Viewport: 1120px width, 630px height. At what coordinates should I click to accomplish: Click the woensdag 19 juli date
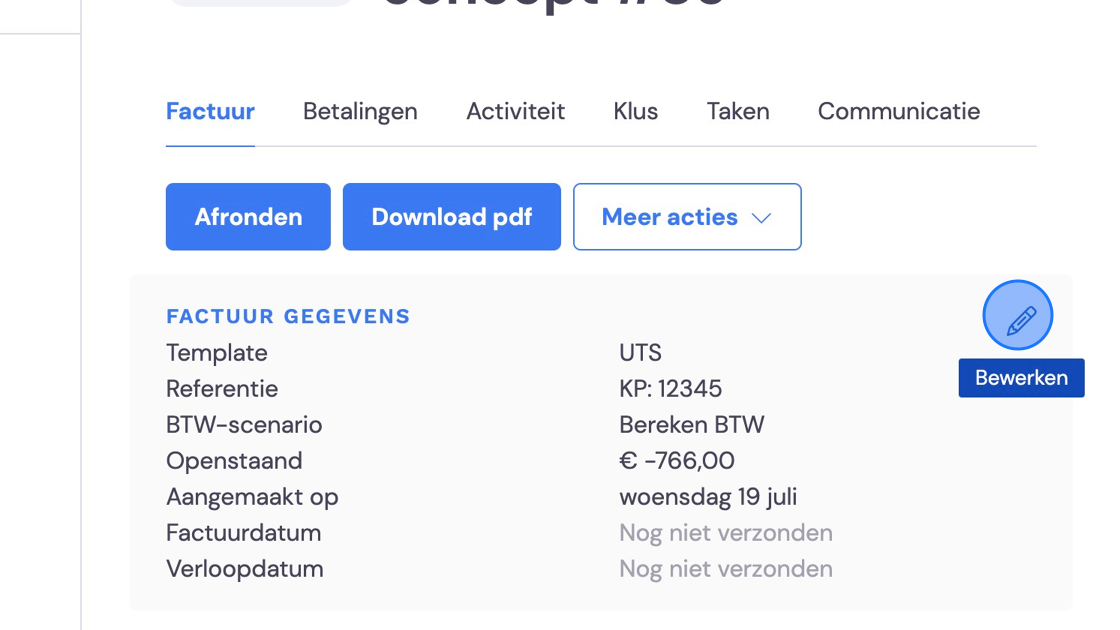point(708,496)
